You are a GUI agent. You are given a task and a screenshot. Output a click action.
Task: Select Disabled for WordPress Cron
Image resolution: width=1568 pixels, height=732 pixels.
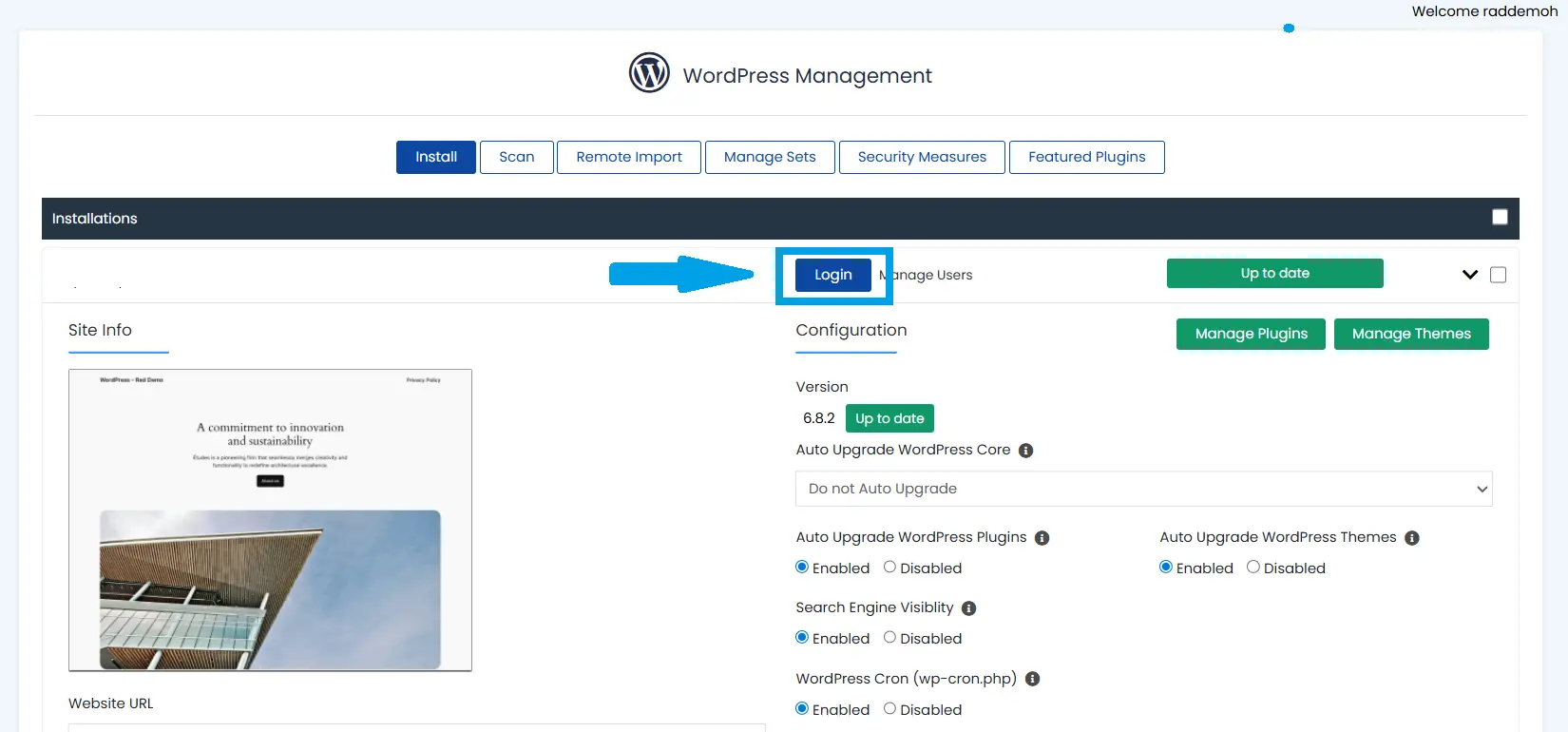coord(889,709)
